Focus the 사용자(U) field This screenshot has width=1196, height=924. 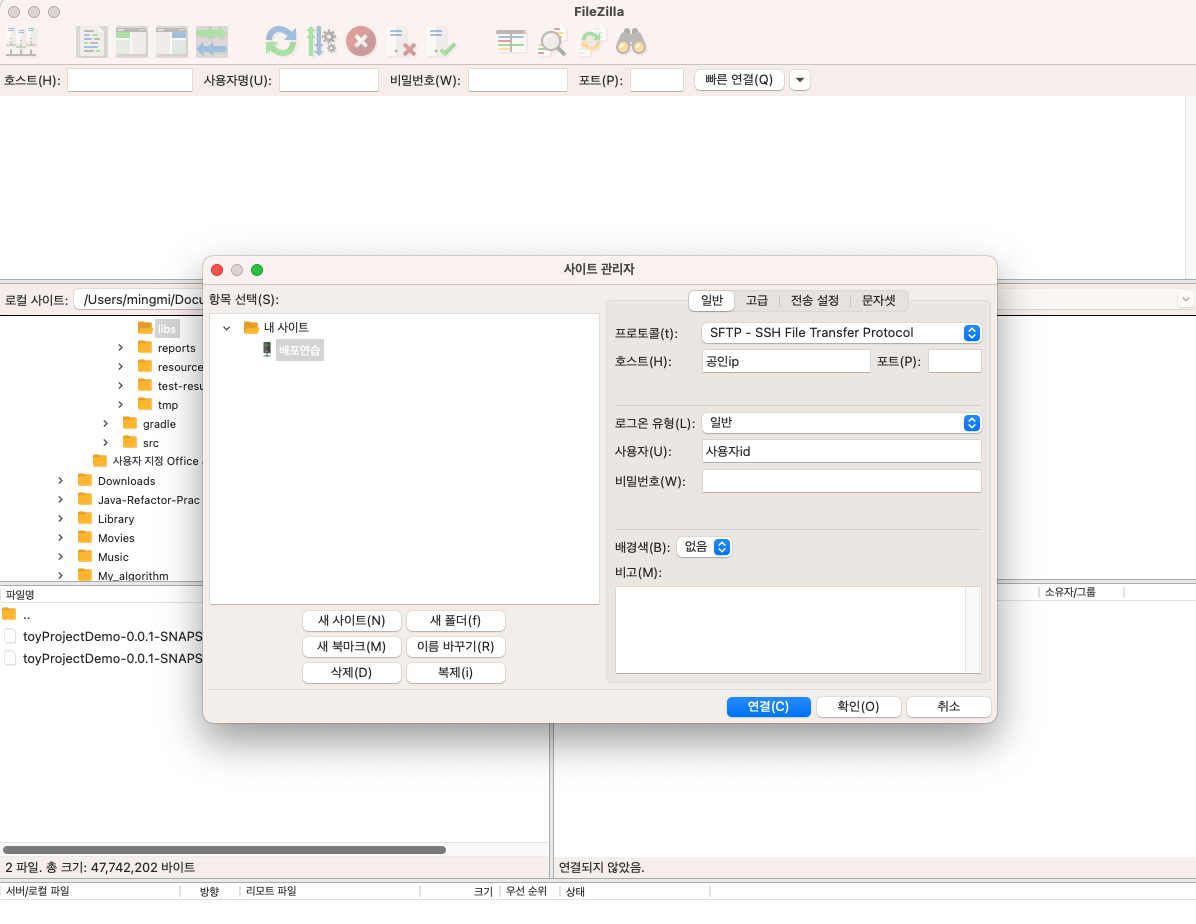pos(841,451)
